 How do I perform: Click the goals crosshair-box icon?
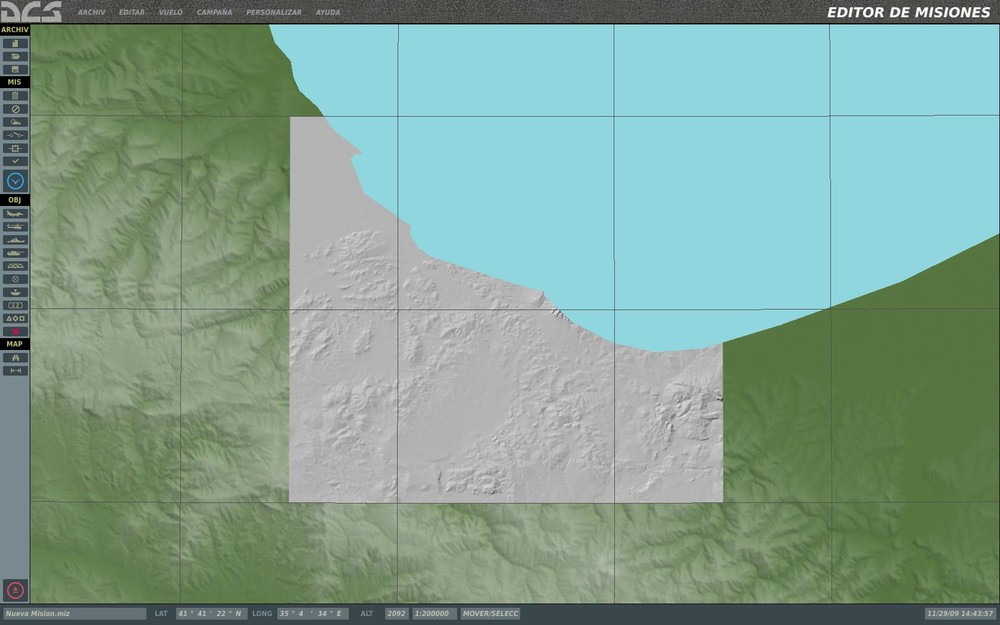15,148
